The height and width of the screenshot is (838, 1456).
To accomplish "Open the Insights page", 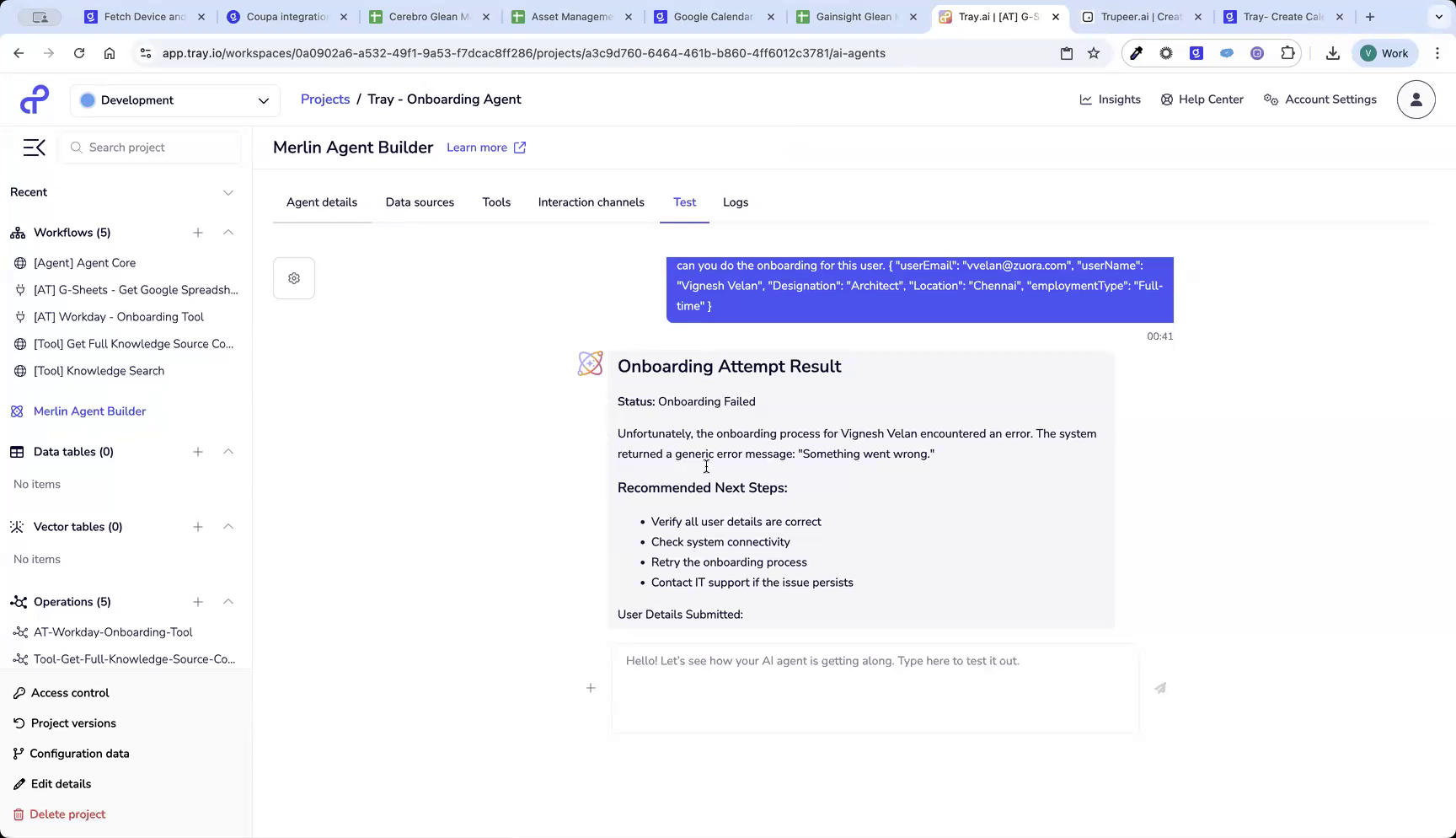I will [1111, 99].
